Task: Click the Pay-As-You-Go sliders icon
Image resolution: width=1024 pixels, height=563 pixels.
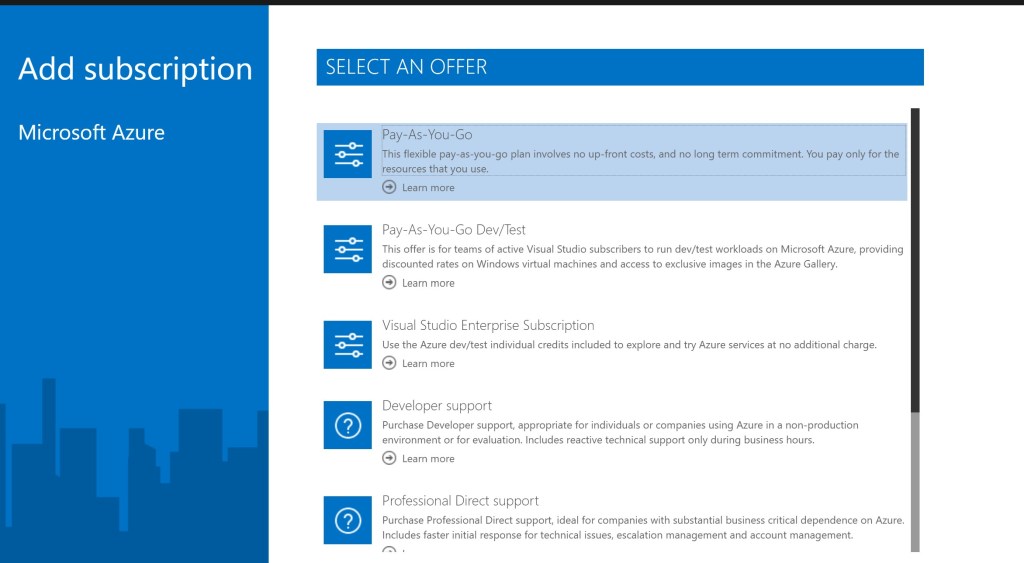Action: [347, 154]
